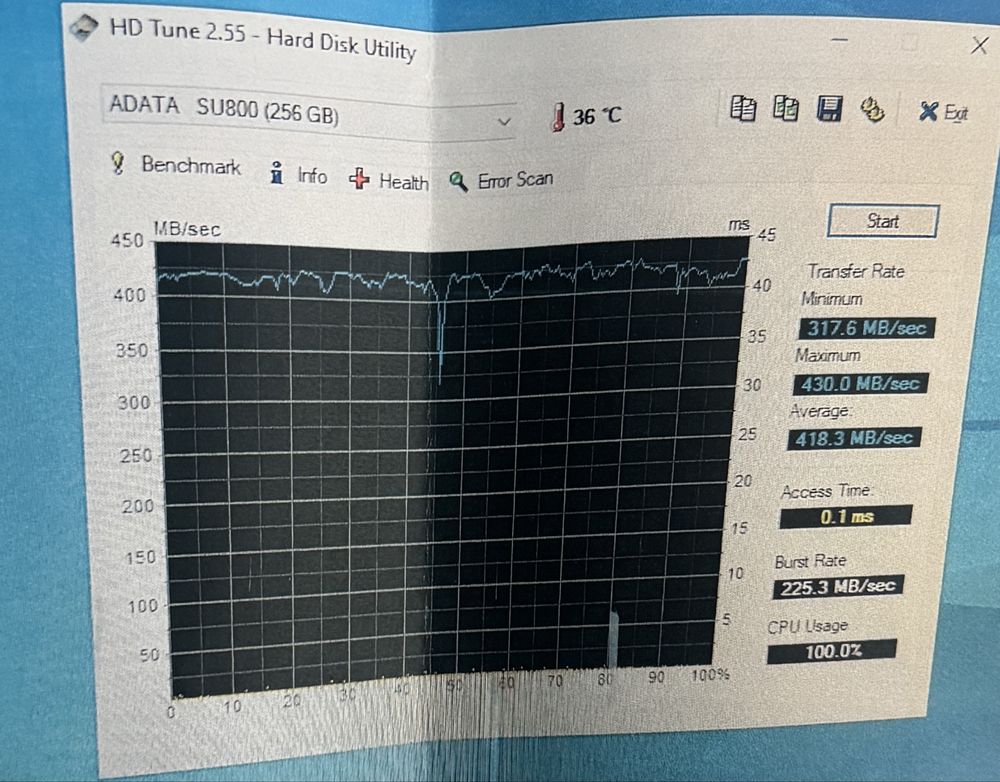Image resolution: width=1000 pixels, height=782 pixels.
Task: Click the 36 °C temperature reading
Action: pyautogui.click(x=596, y=116)
